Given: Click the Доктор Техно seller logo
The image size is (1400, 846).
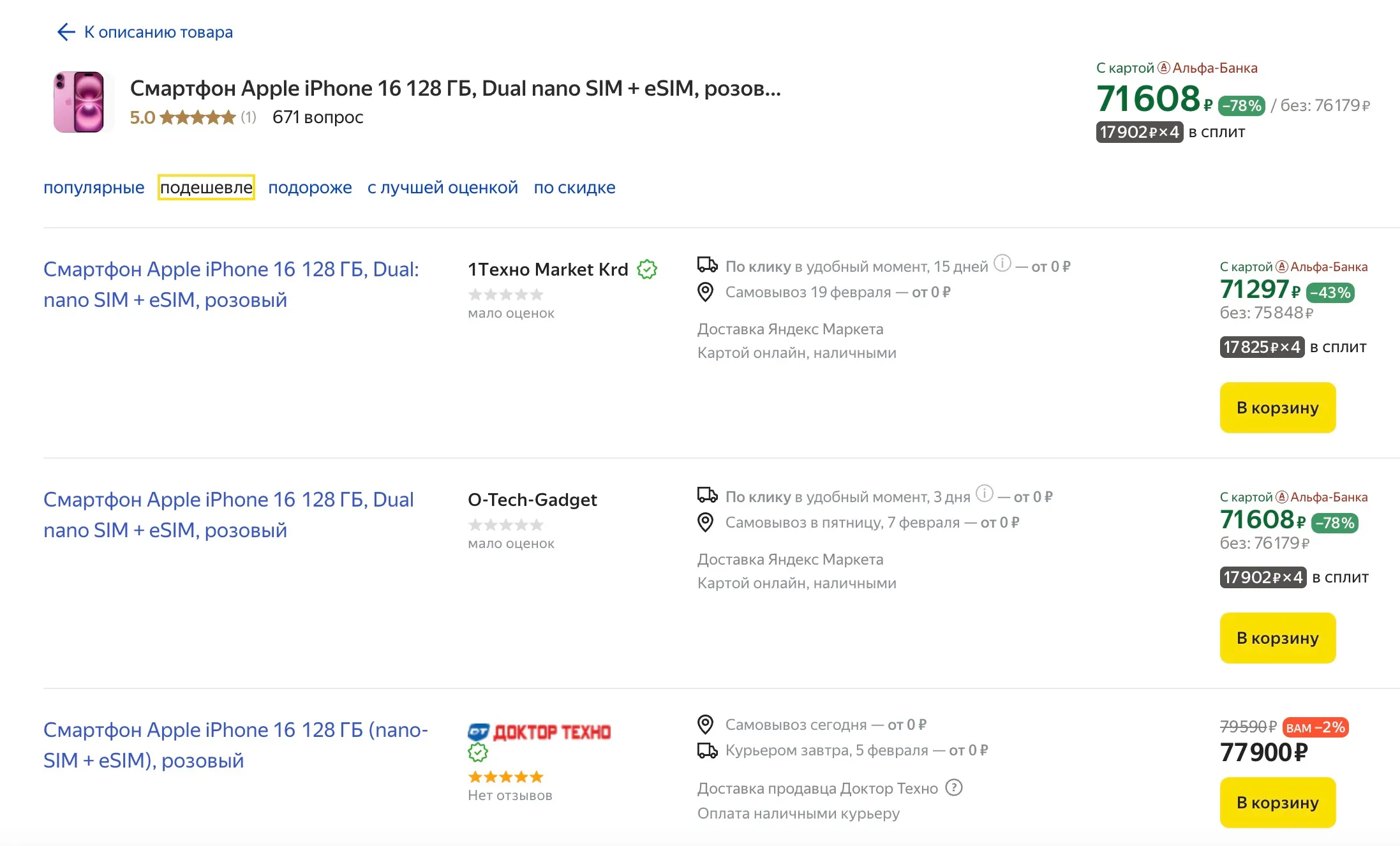Looking at the screenshot, I should coord(539,732).
